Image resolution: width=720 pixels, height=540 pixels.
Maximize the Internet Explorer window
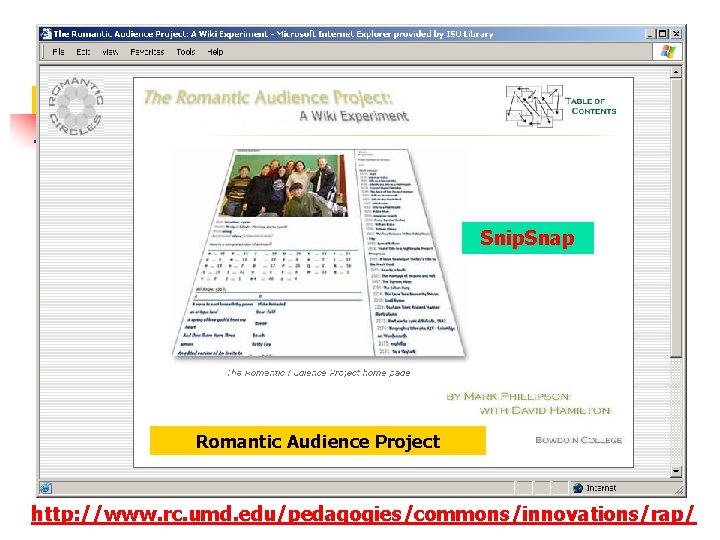click(663, 34)
